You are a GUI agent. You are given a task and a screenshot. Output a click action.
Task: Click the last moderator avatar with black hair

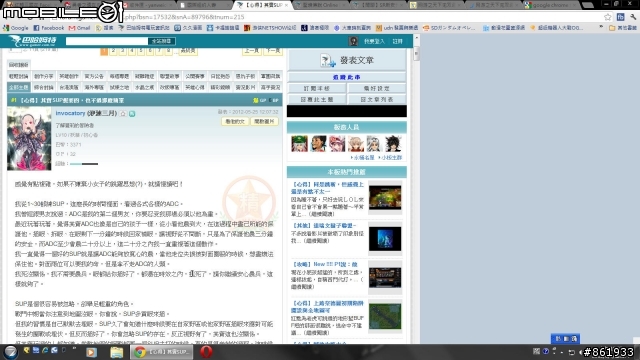coord(393,144)
